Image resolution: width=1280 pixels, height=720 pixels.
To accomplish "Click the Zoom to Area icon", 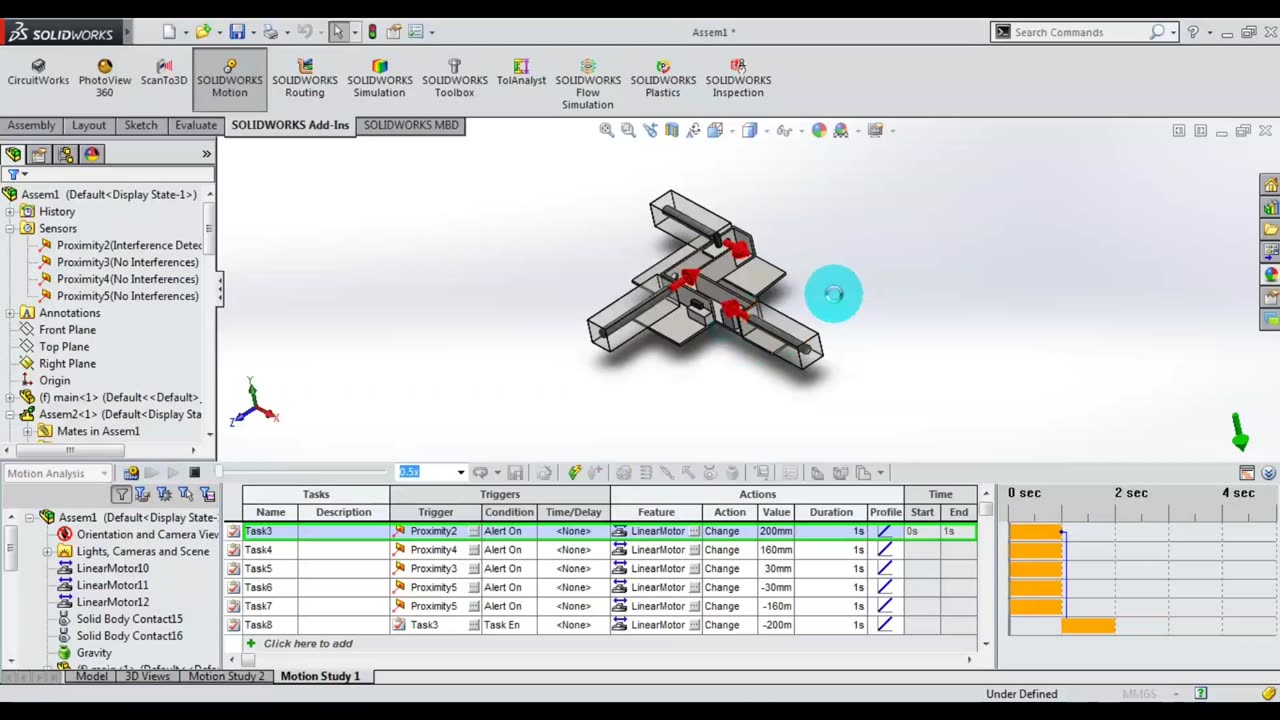I will pyautogui.click(x=628, y=130).
